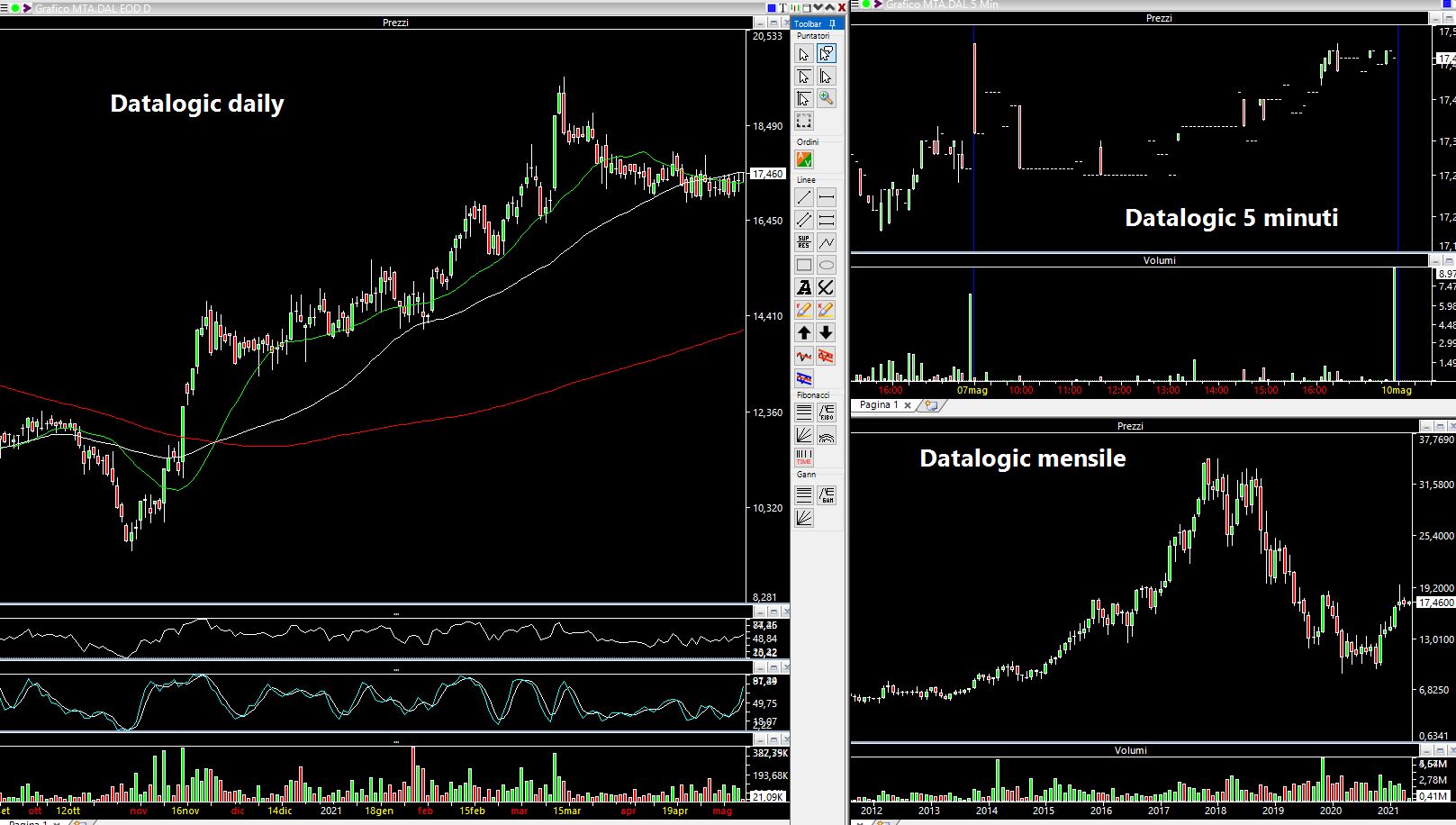This screenshot has width=1456, height=825.
Task: Click the Prezzi header of the 5 minute chart
Action: click(1159, 18)
